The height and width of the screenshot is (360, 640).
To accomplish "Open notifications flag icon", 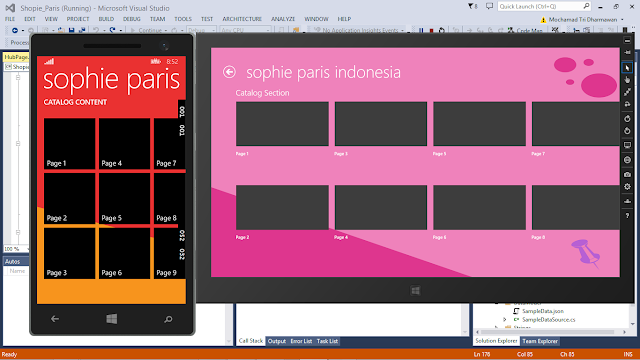I will (x=472, y=7).
